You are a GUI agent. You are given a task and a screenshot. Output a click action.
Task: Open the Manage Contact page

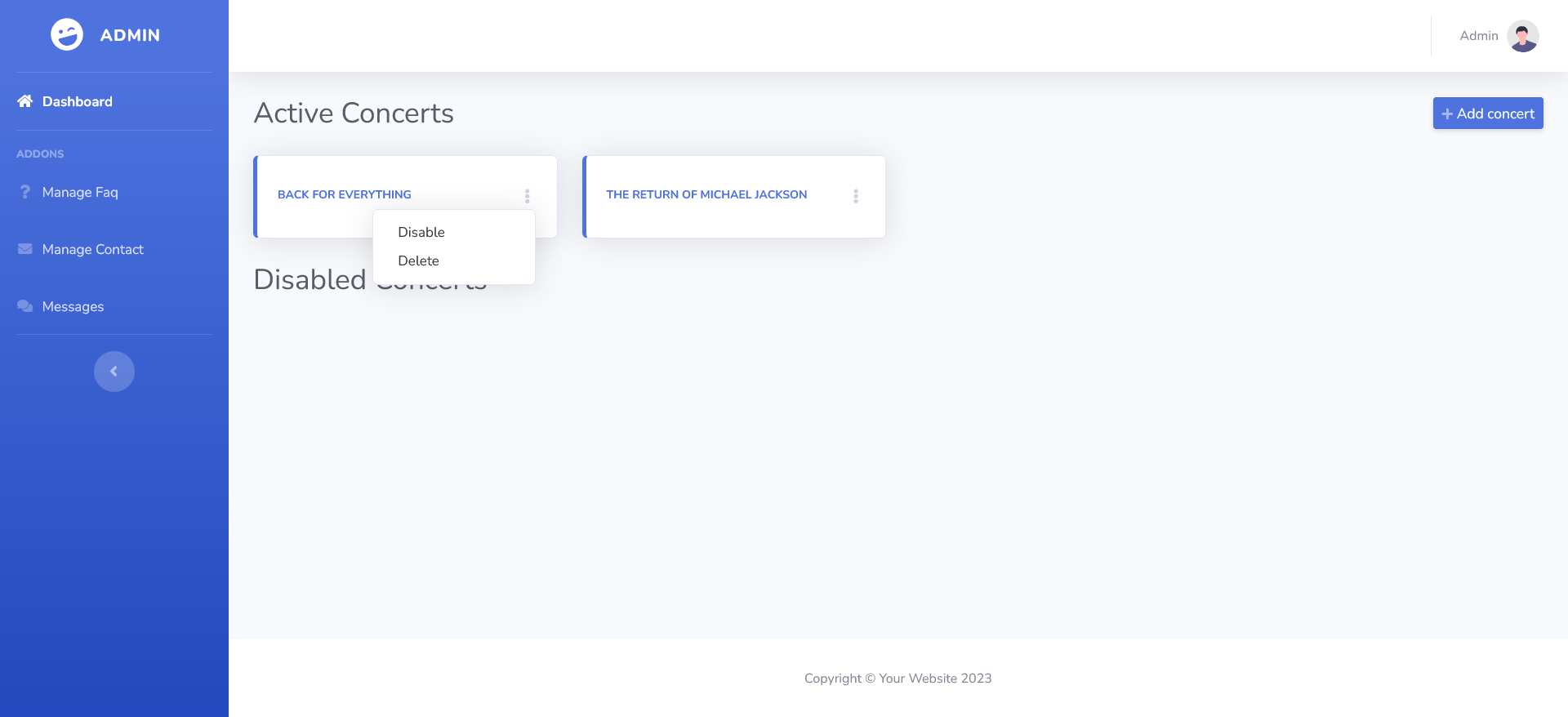pos(92,249)
